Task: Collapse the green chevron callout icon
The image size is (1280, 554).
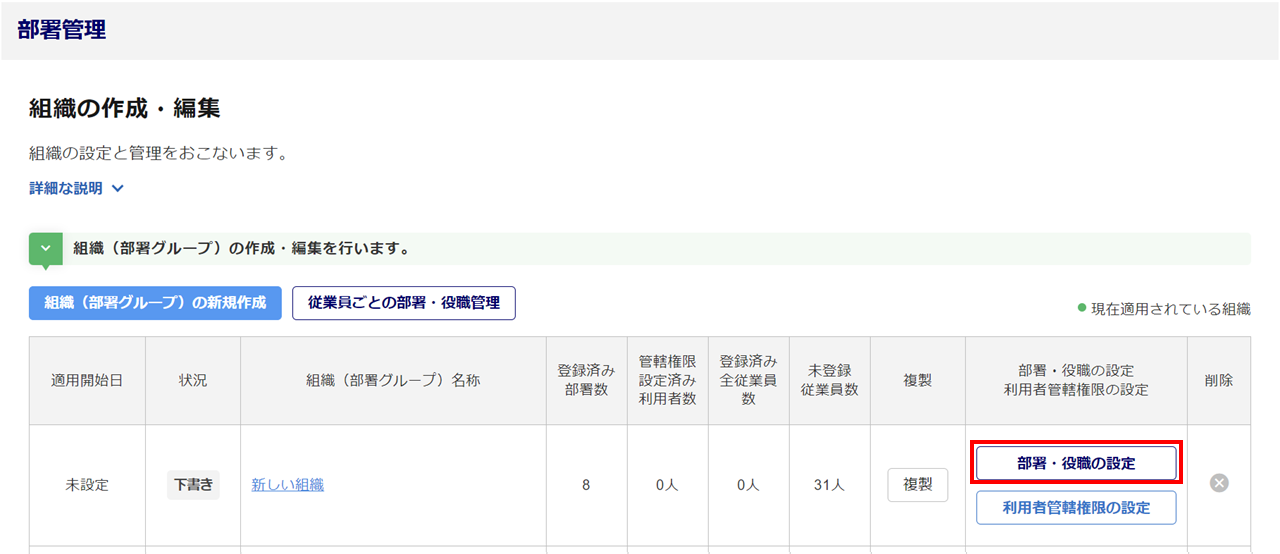Action: pos(45,249)
